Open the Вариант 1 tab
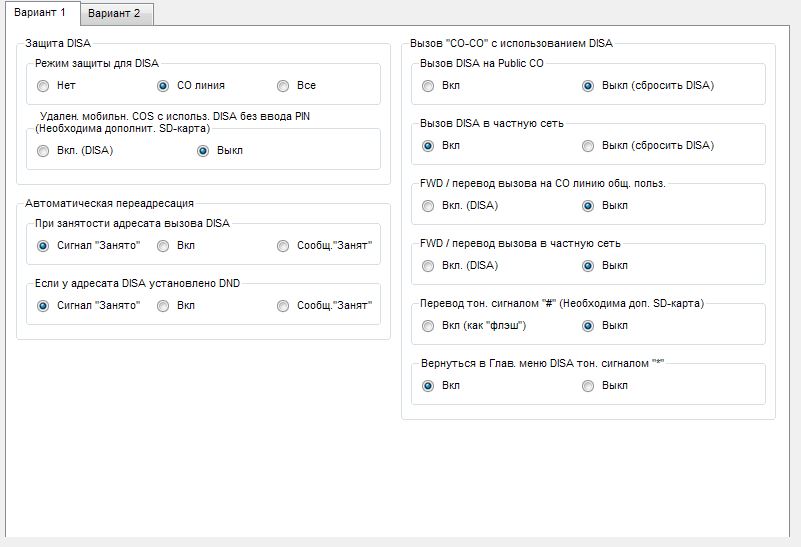 (x=40, y=12)
